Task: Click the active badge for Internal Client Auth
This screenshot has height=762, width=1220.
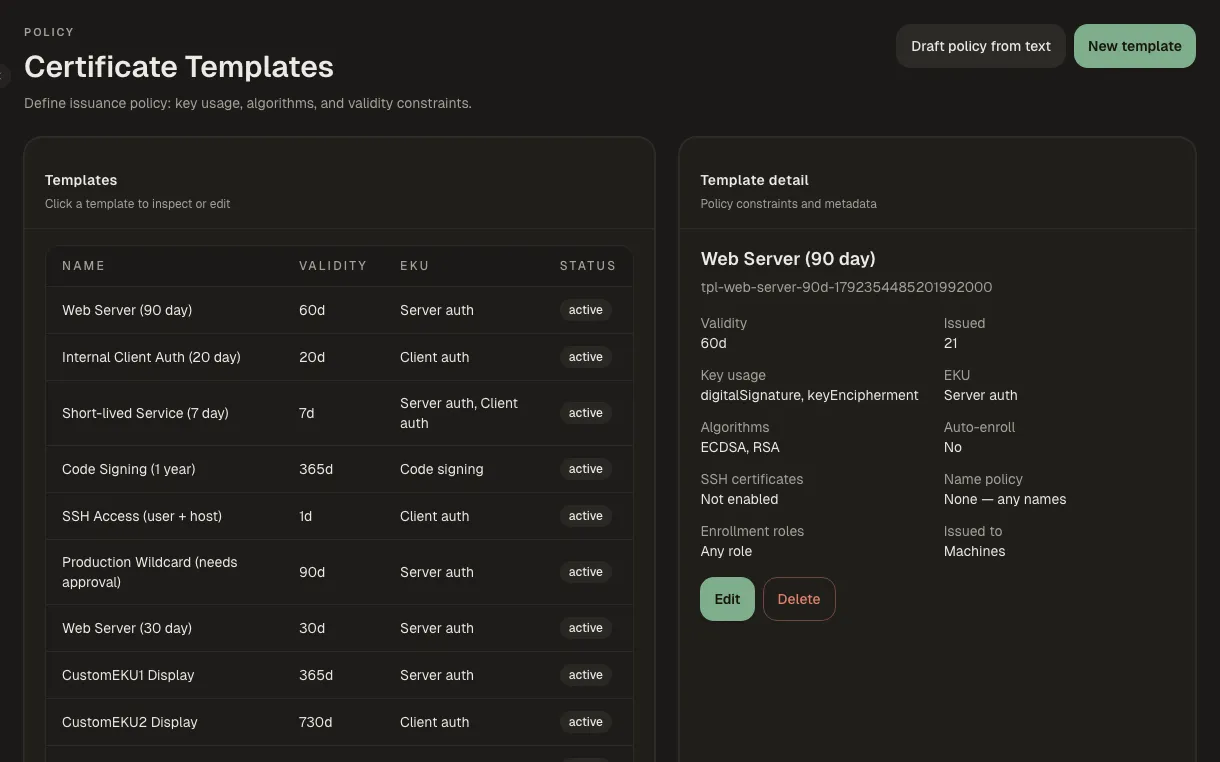Action: (x=586, y=357)
